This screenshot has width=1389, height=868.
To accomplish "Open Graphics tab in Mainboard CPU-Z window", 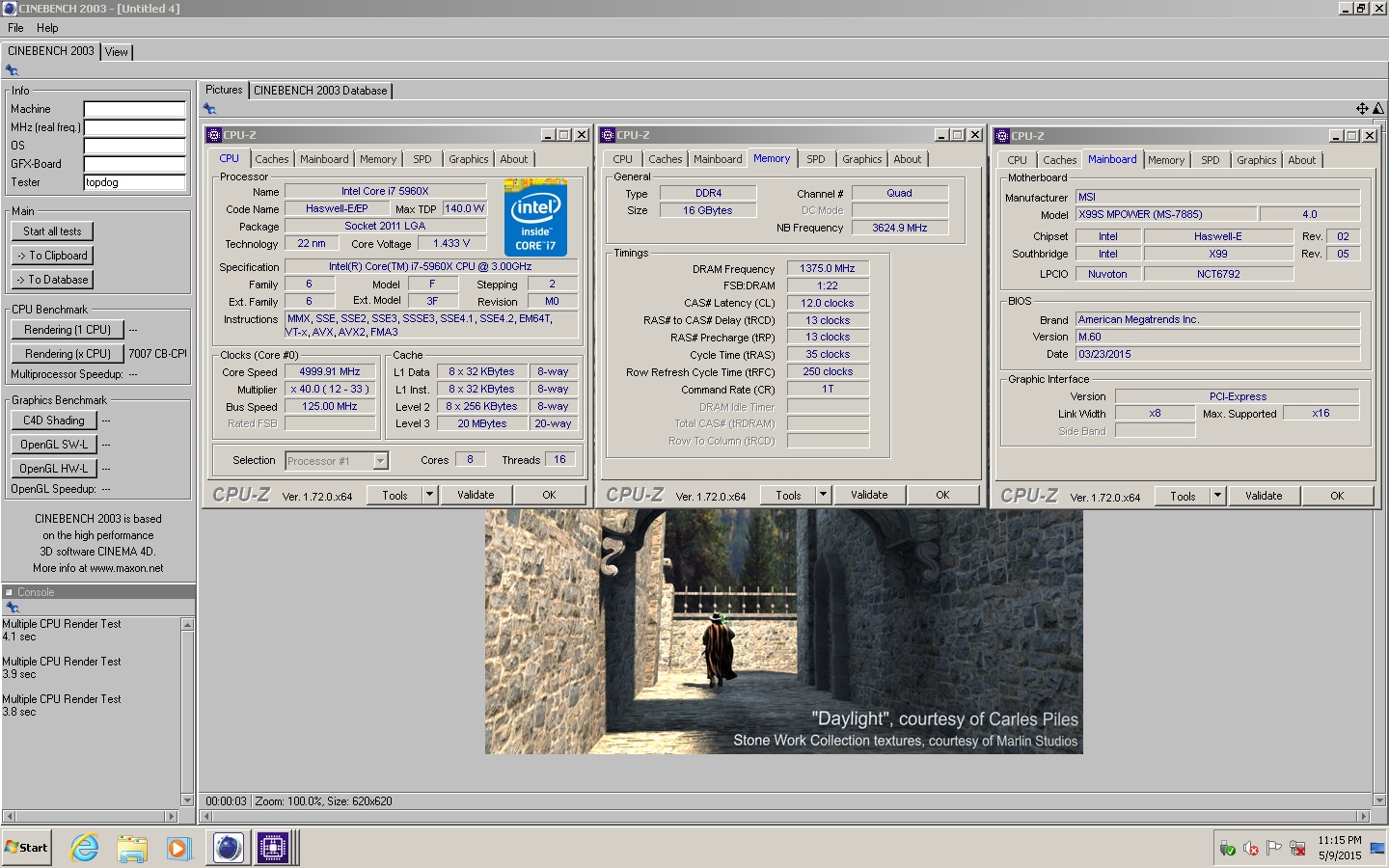I will [1256, 160].
